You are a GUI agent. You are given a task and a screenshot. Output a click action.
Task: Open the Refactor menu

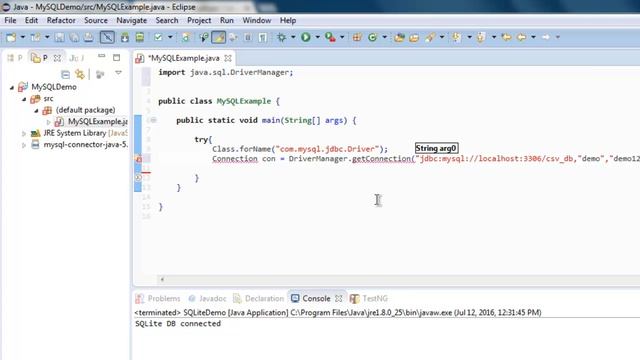point(61,20)
